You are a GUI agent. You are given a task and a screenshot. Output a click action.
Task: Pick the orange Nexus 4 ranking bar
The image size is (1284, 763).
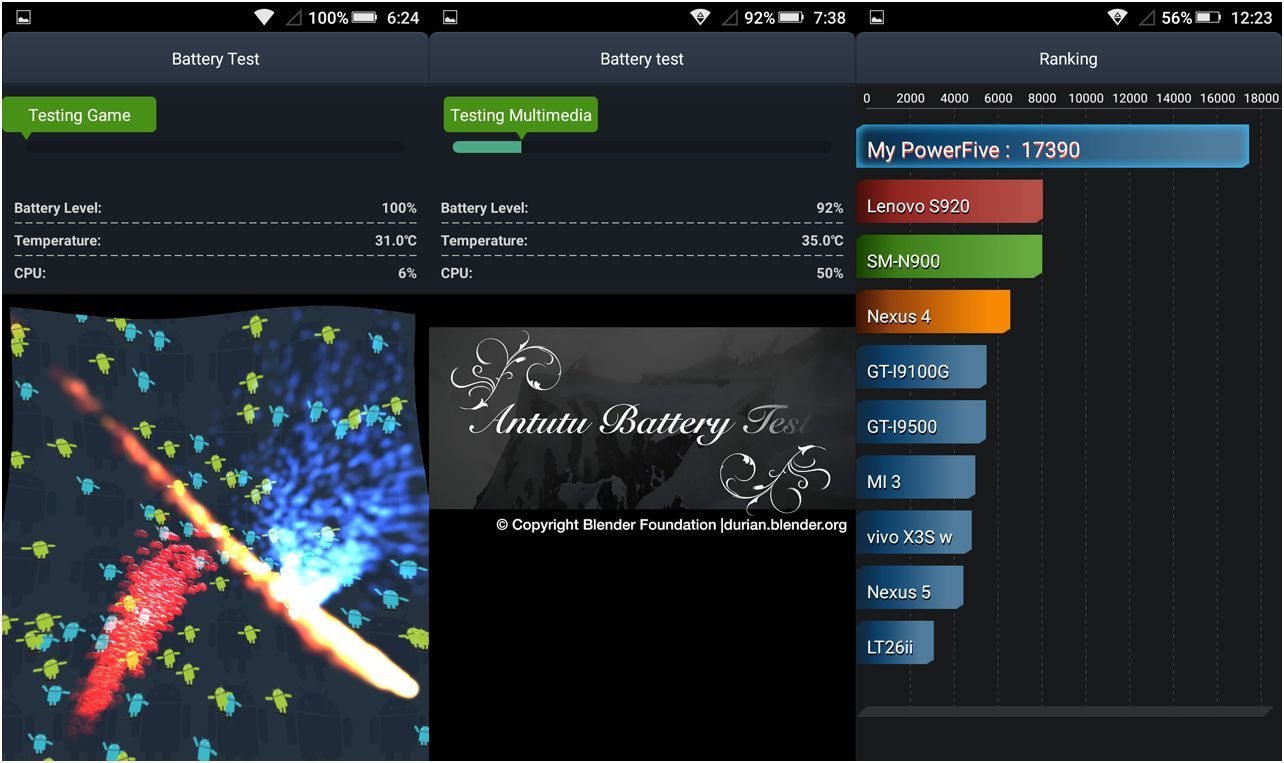pos(933,315)
